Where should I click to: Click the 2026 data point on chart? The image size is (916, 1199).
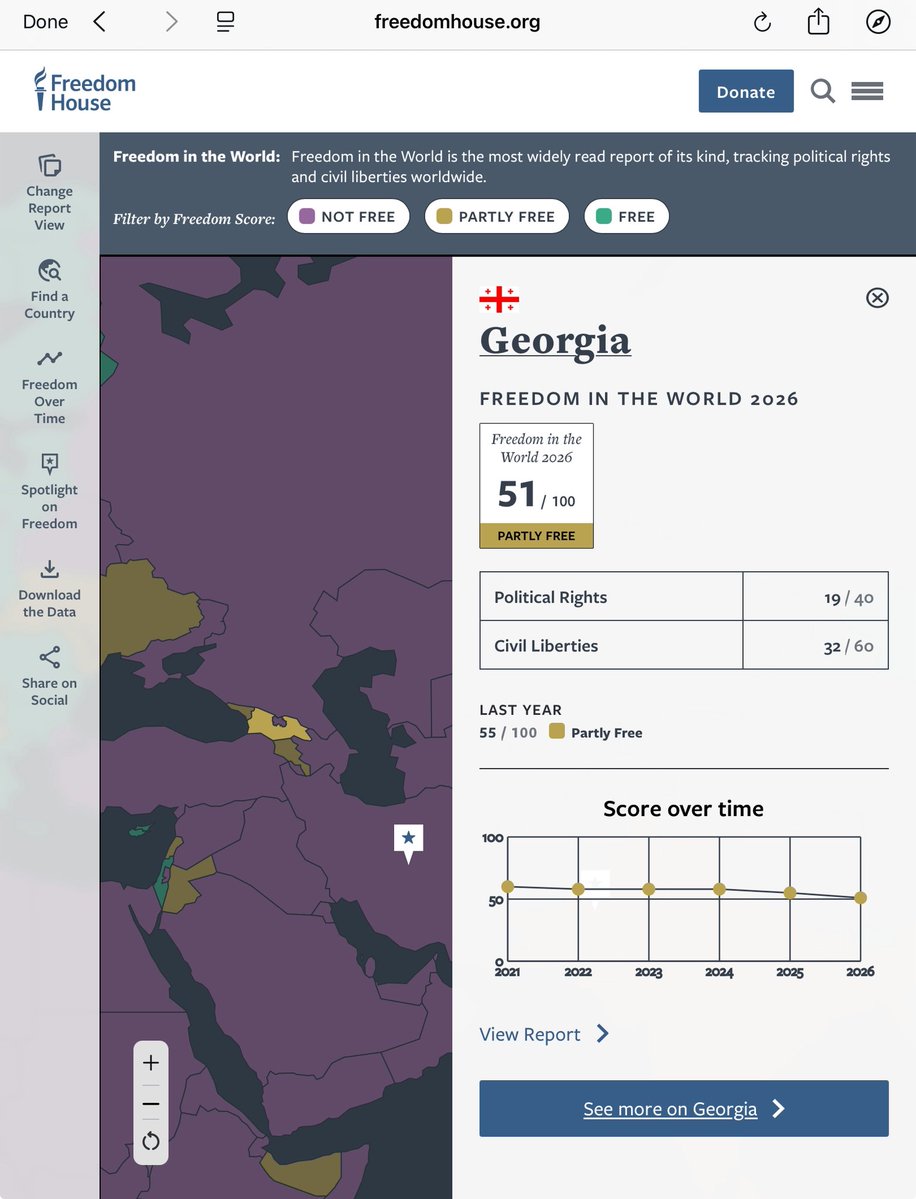[x=860, y=898]
